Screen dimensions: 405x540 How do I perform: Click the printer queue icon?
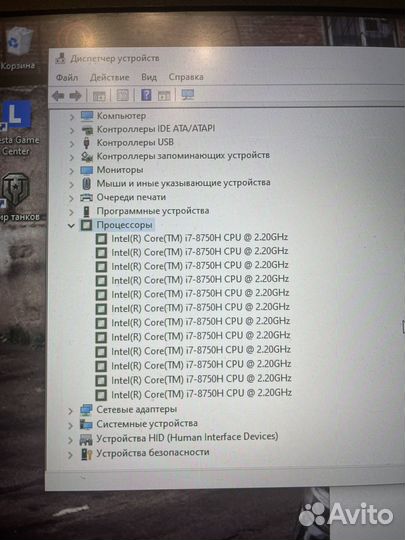[86, 198]
